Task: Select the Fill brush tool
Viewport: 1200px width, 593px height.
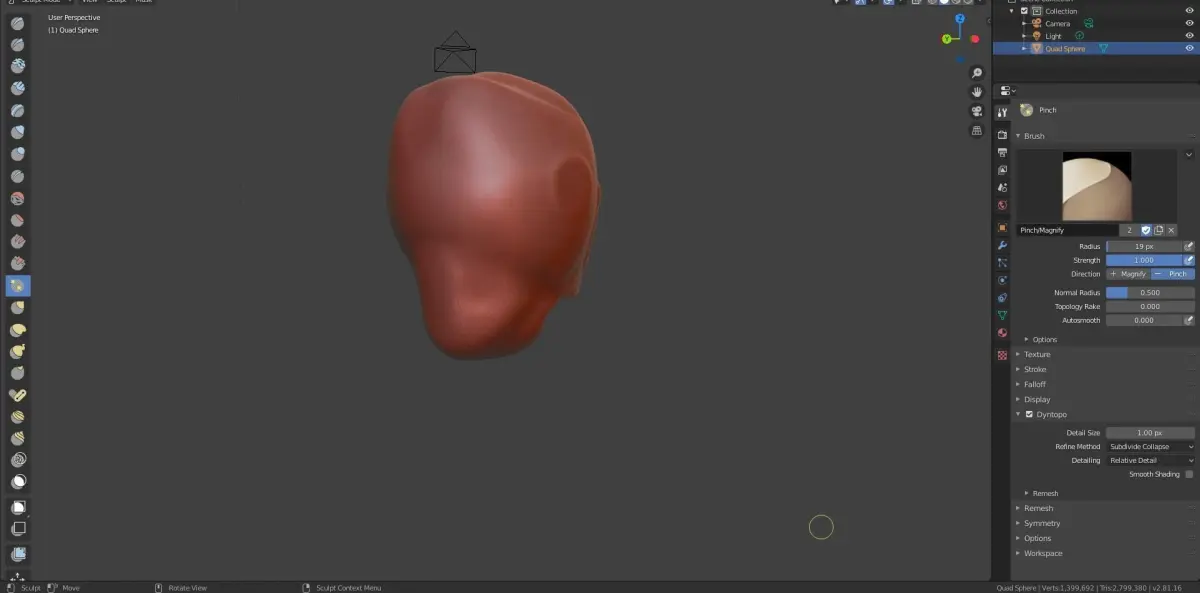Action: [x=18, y=242]
